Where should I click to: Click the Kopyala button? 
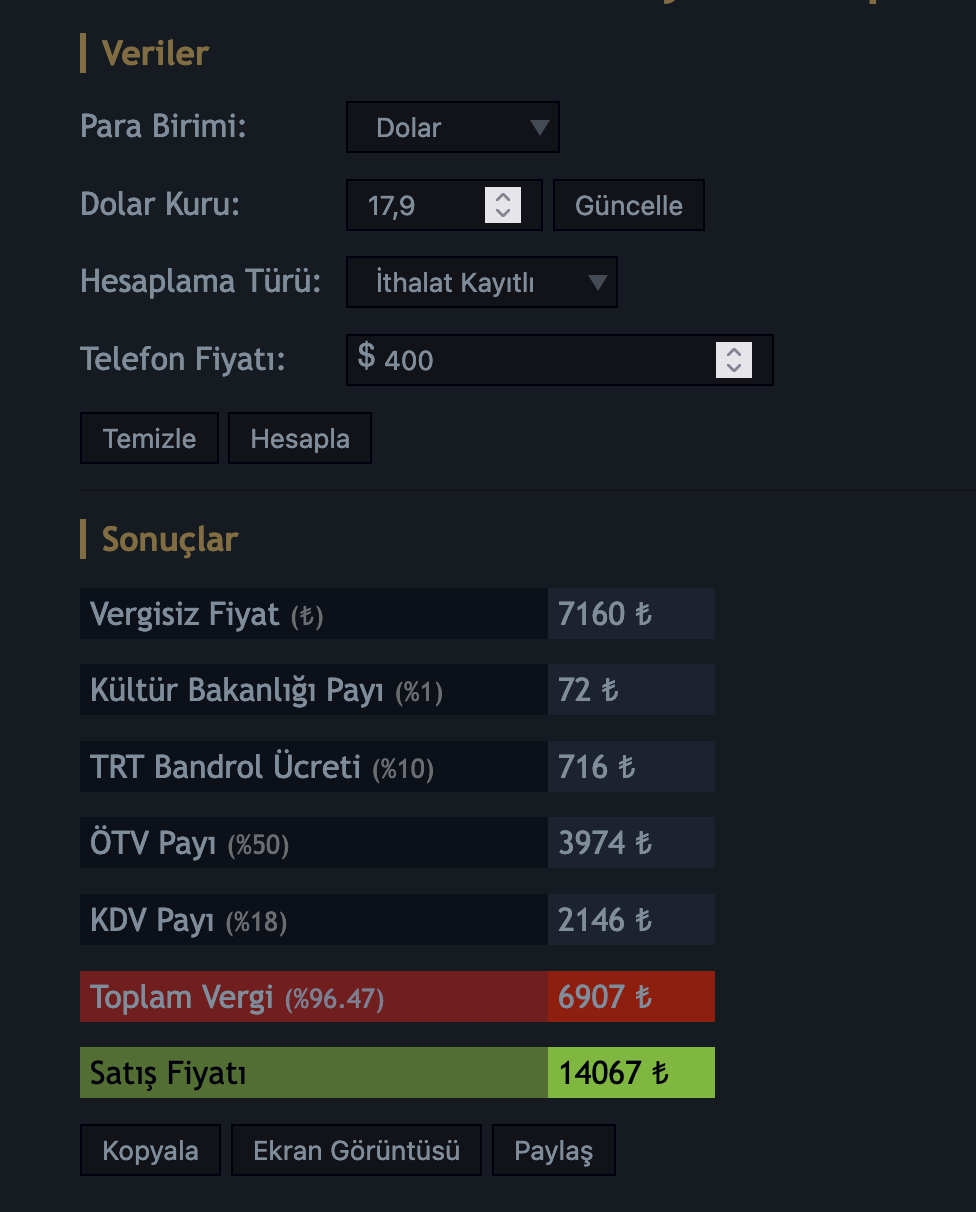(x=150, y=1150)
